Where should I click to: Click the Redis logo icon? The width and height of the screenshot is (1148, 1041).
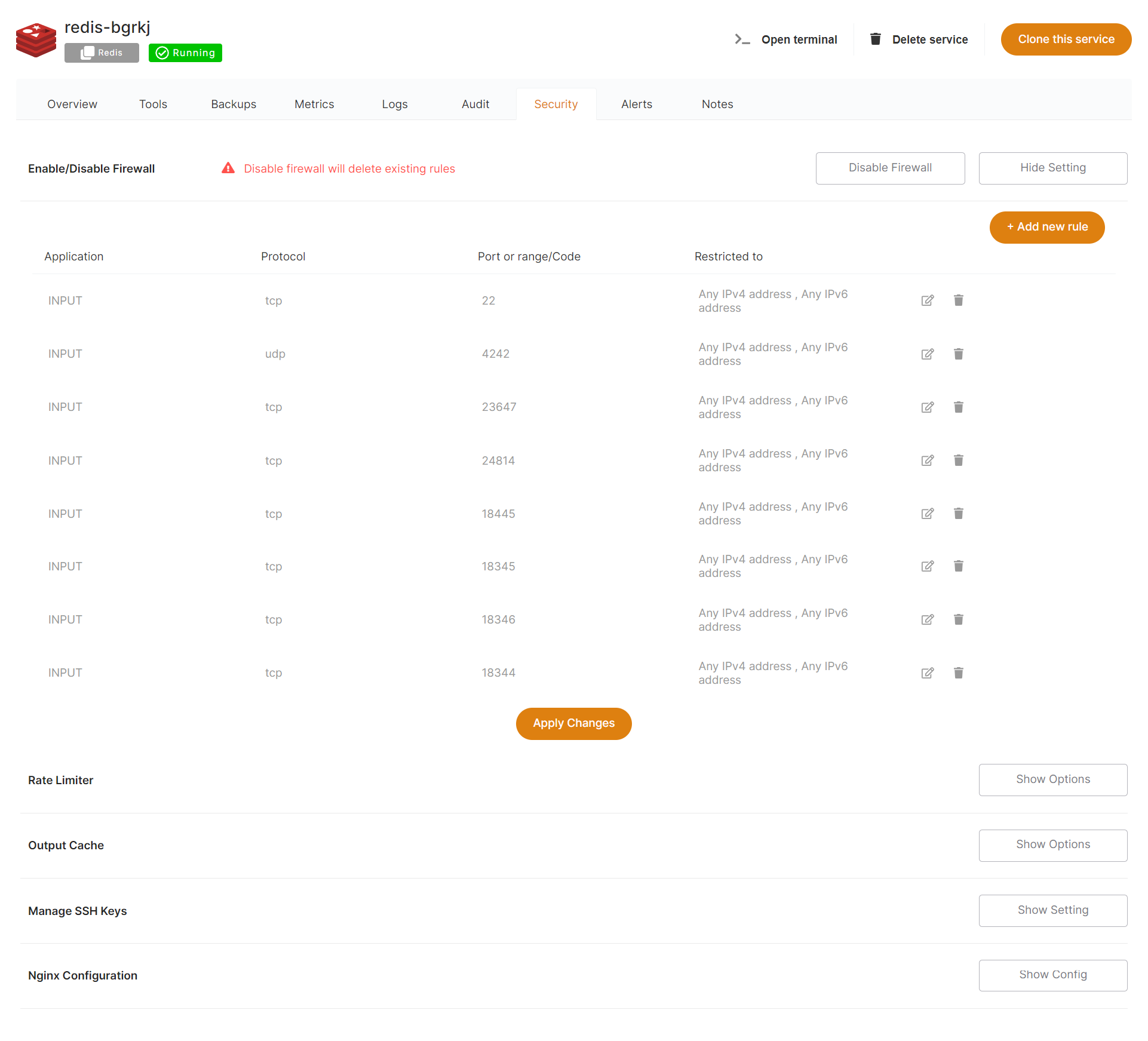coord(36,40)
